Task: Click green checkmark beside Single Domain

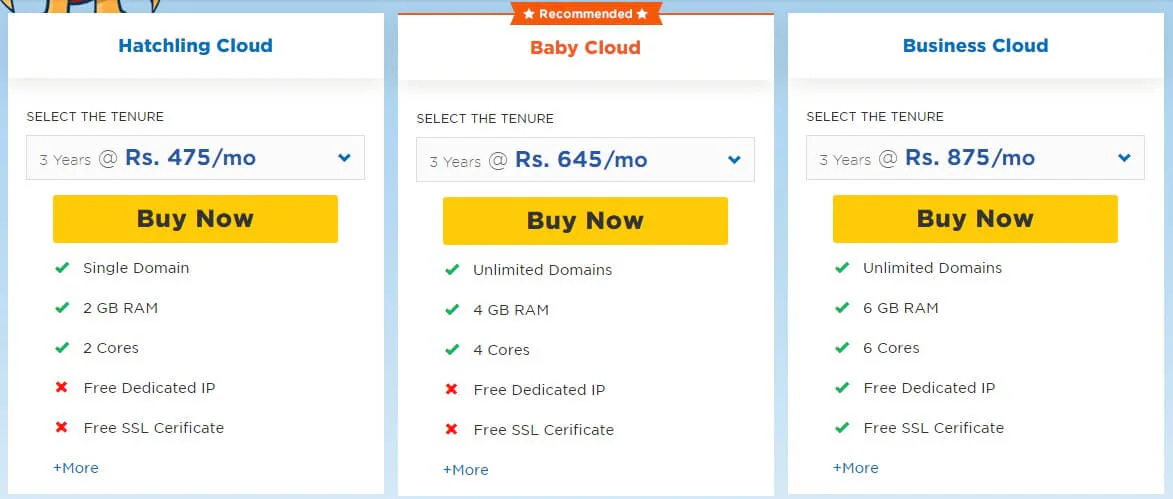Action: (x=62, y=267)
